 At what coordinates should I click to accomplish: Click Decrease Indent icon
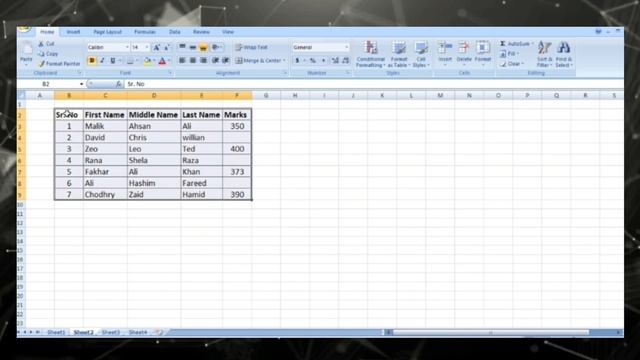coord(215,60)
